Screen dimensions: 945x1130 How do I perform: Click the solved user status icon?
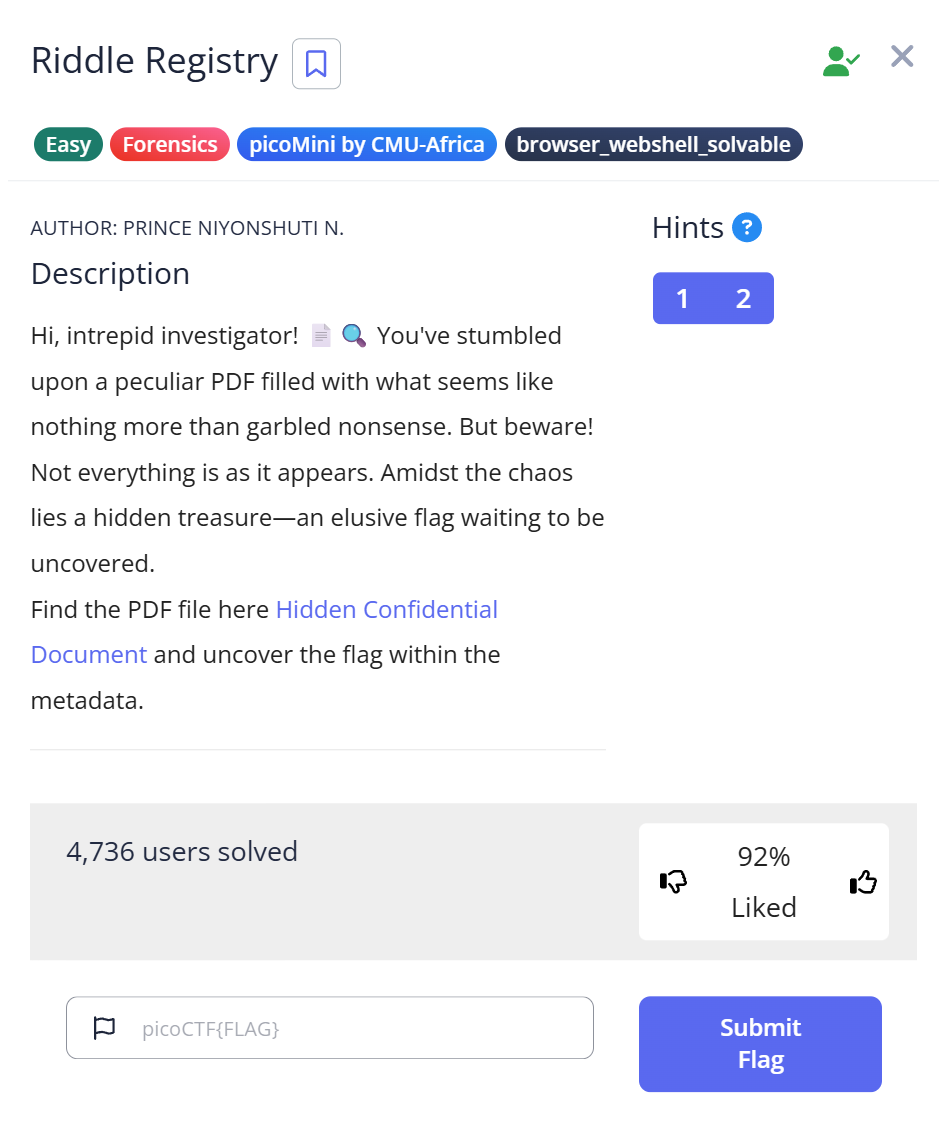pyautogui.click(x=840, y=62)
